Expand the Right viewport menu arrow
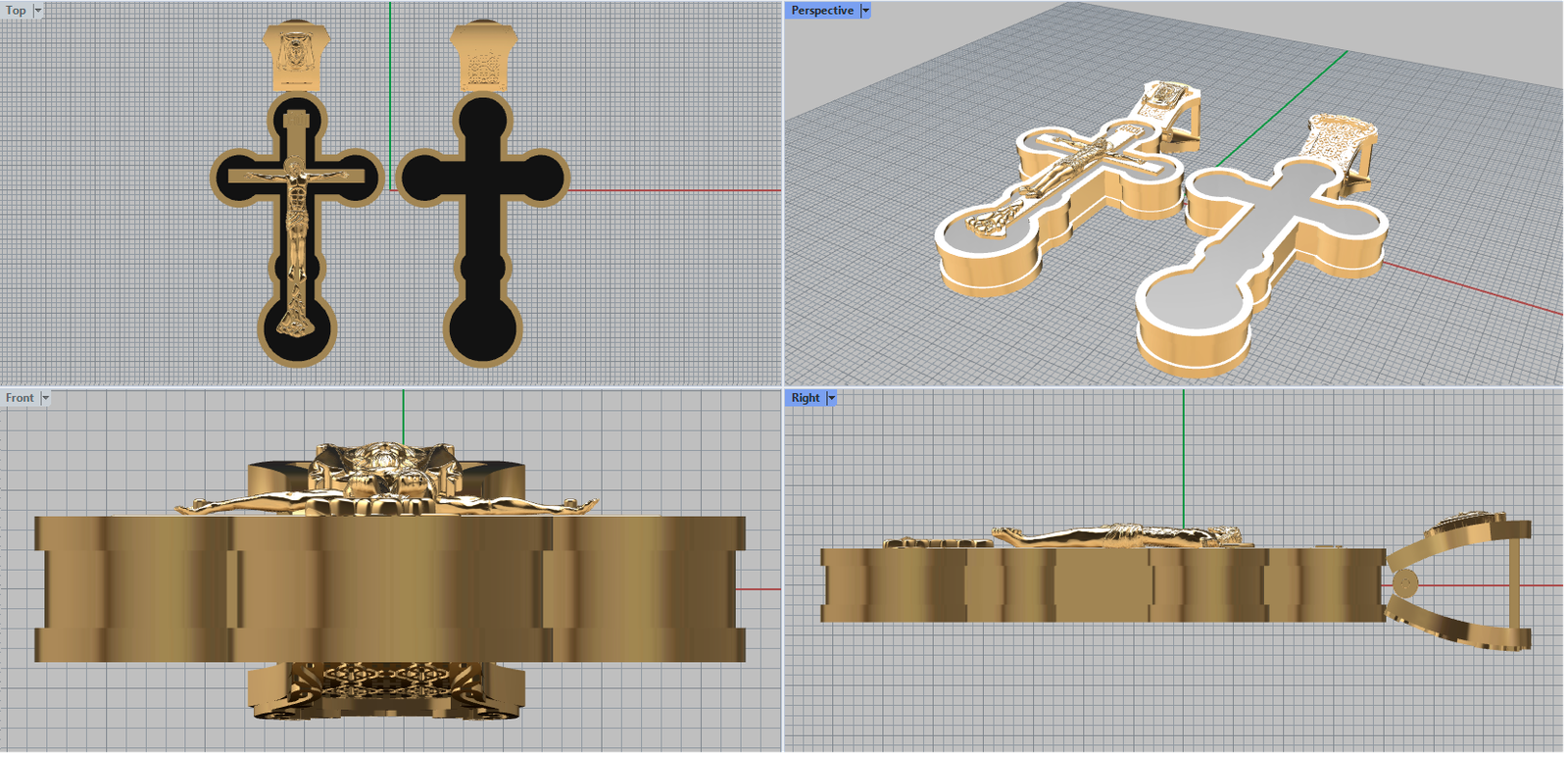This screenshot has height=757, width=1568. coord(832,398)
